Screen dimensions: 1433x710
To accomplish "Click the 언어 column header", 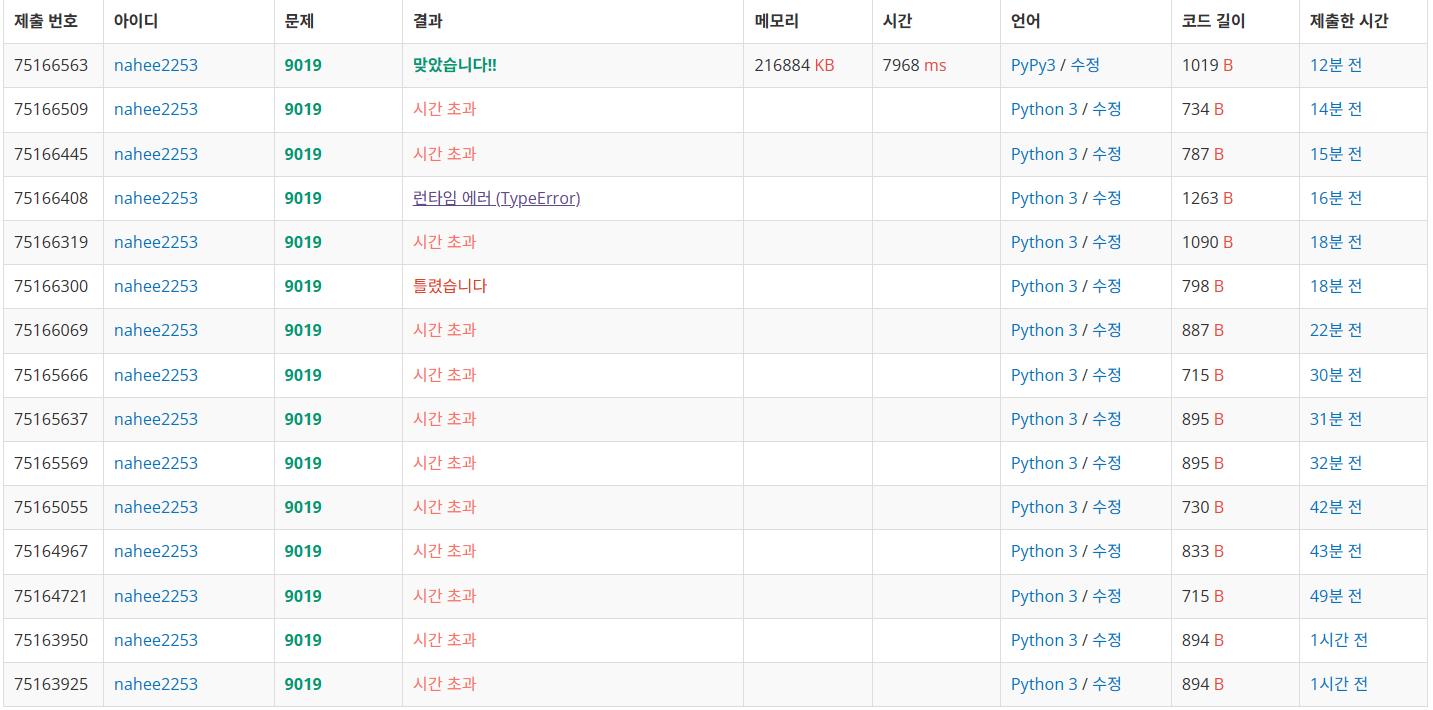I will (1026, 21).
